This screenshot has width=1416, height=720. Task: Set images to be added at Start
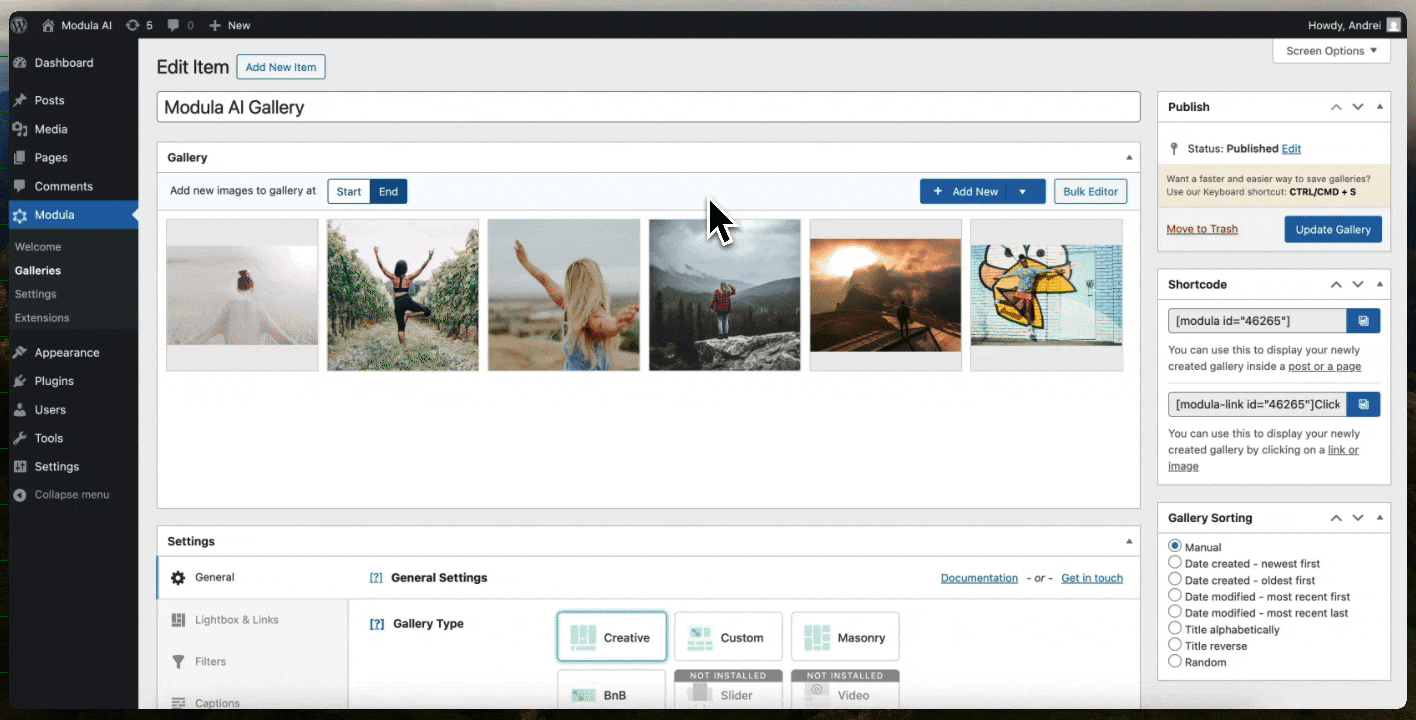coord(349,192)
